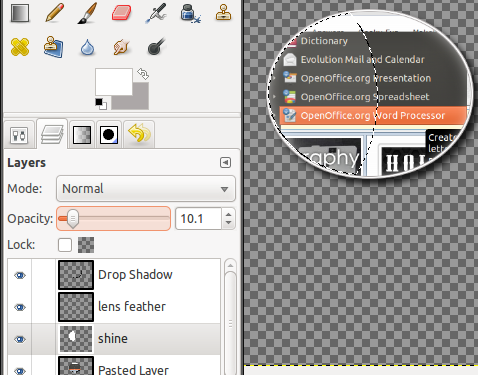Select the Blur/Sharpen droplet tool
Image resolution: width=478 pixels, height=375 pixels.
pyautogui.click(x=87, y=47)
